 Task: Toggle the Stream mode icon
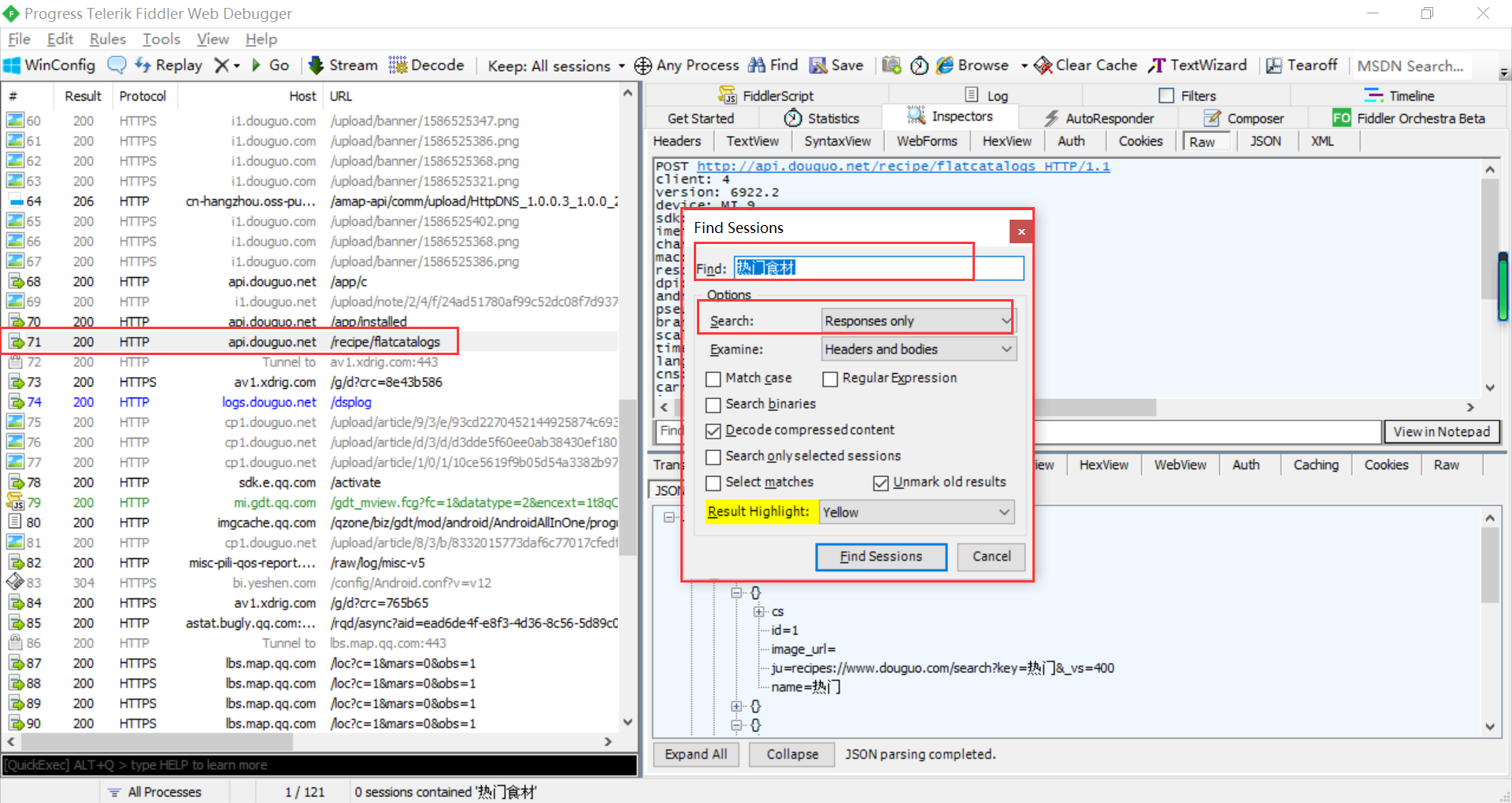tap(316, 65)
